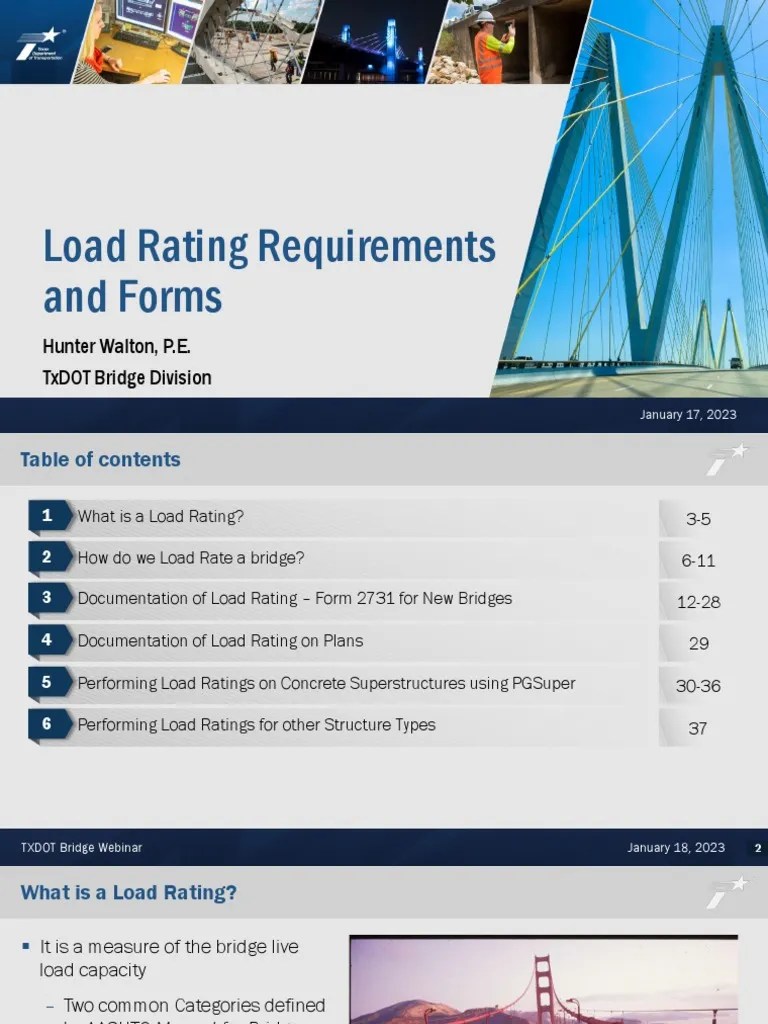
Task: Click 'It is a measure of the bridge live load capacity' bullet
Action: 168,958
